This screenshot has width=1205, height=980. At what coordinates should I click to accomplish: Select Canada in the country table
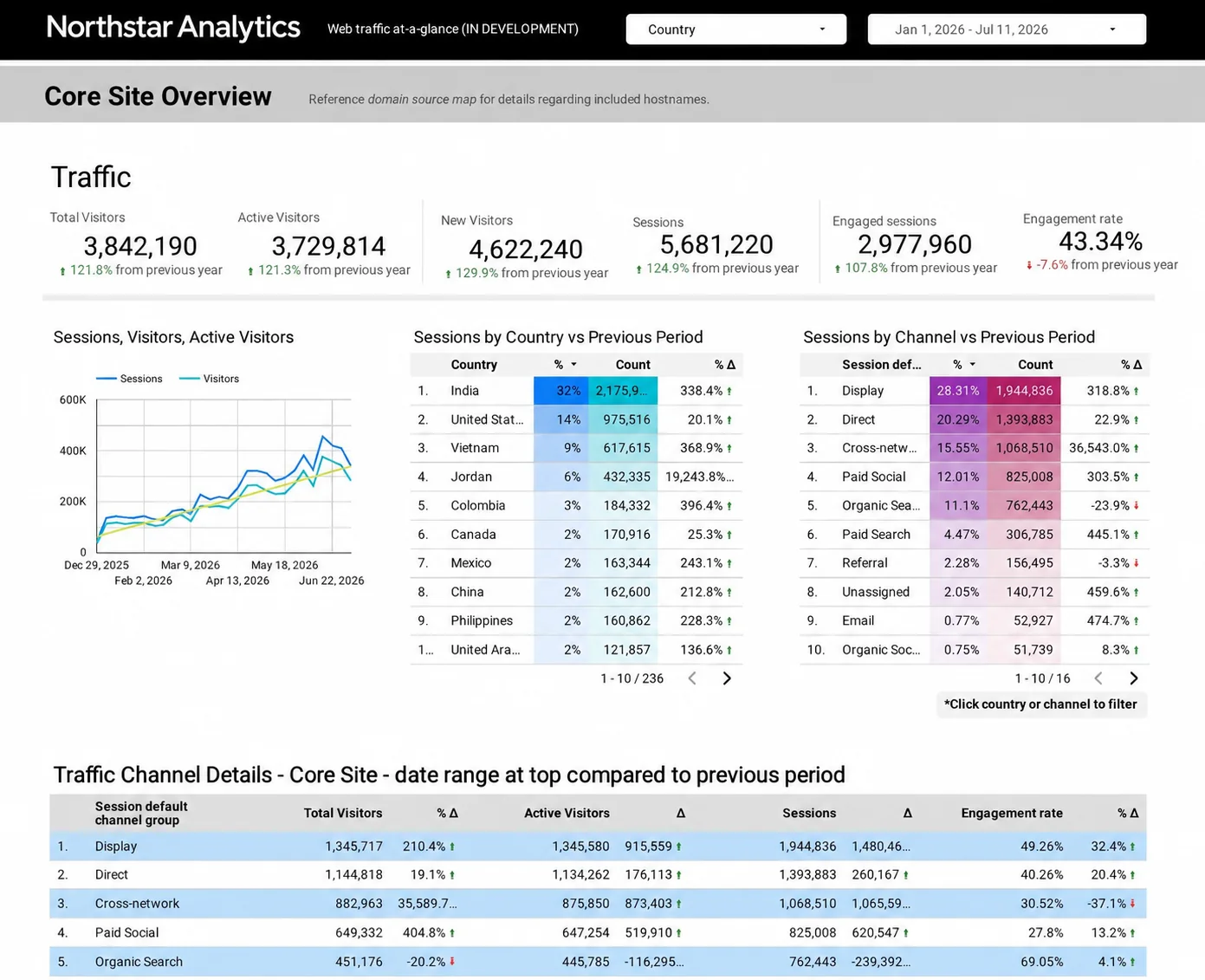click(x=473, y=535)
